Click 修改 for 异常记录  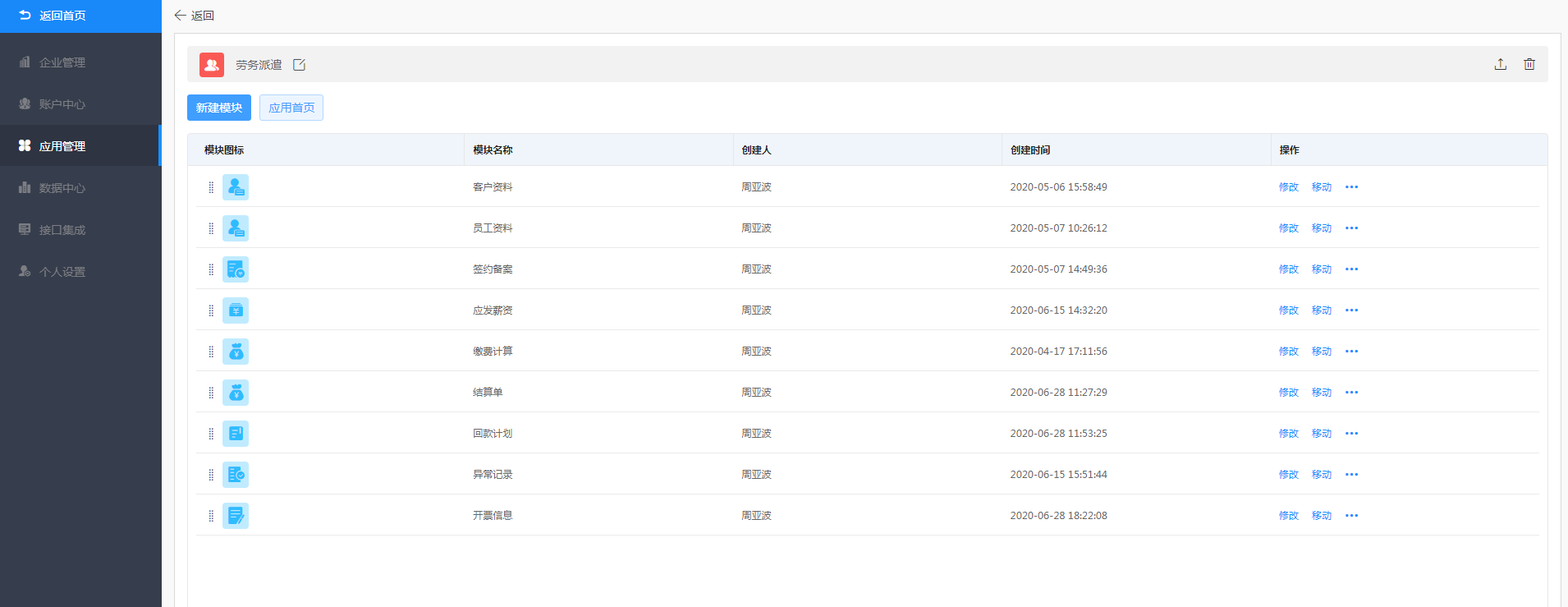click(1289, 475)
